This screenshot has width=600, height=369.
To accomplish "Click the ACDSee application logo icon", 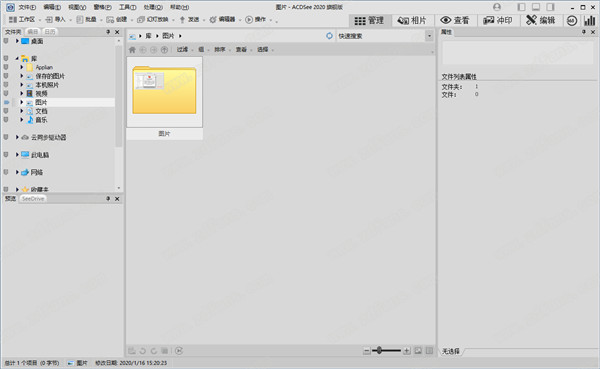I will pyautogui.click(x=10, y=7).
